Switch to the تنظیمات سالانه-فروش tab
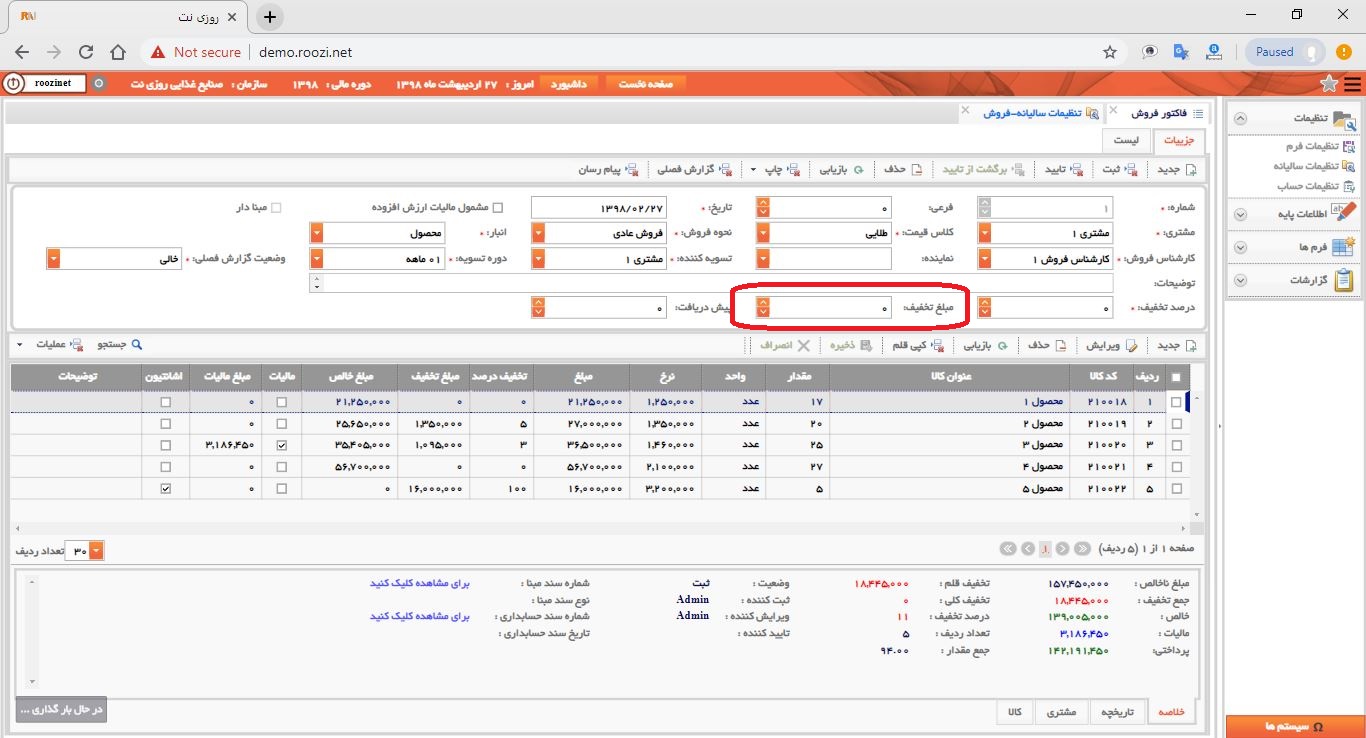 pyautogui.click(x=1033, y=113)
